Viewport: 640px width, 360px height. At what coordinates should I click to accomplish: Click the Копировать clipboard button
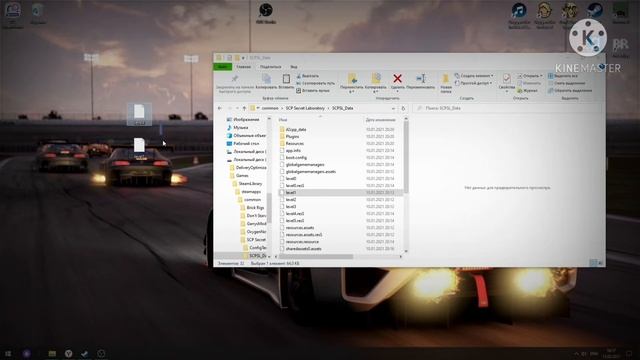(266, 82)
